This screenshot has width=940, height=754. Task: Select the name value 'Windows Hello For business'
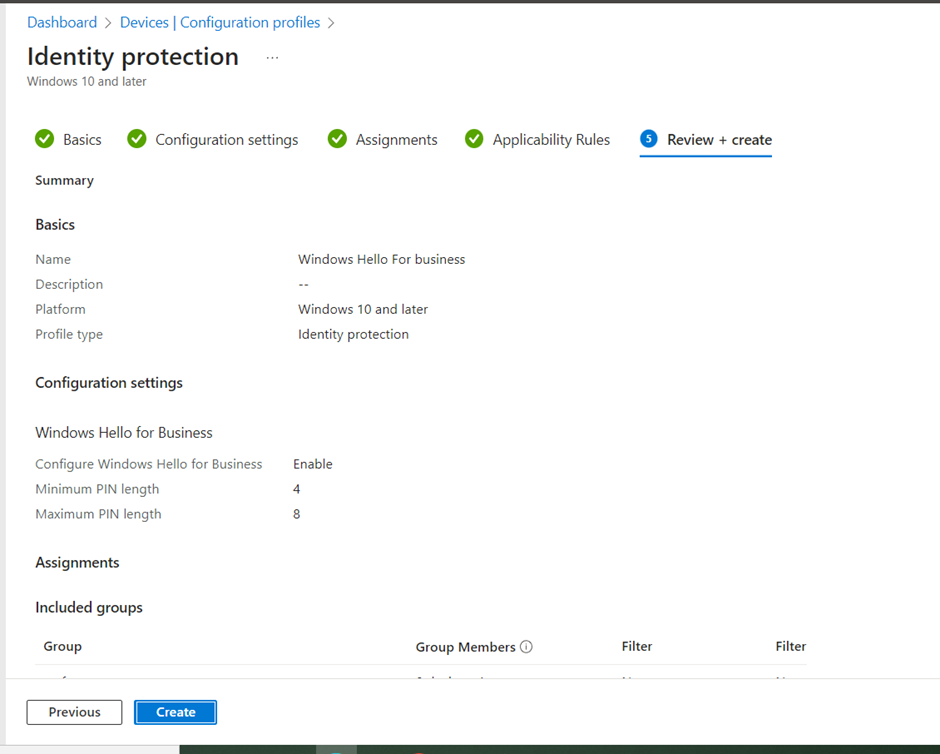click(x=381, y=260)
